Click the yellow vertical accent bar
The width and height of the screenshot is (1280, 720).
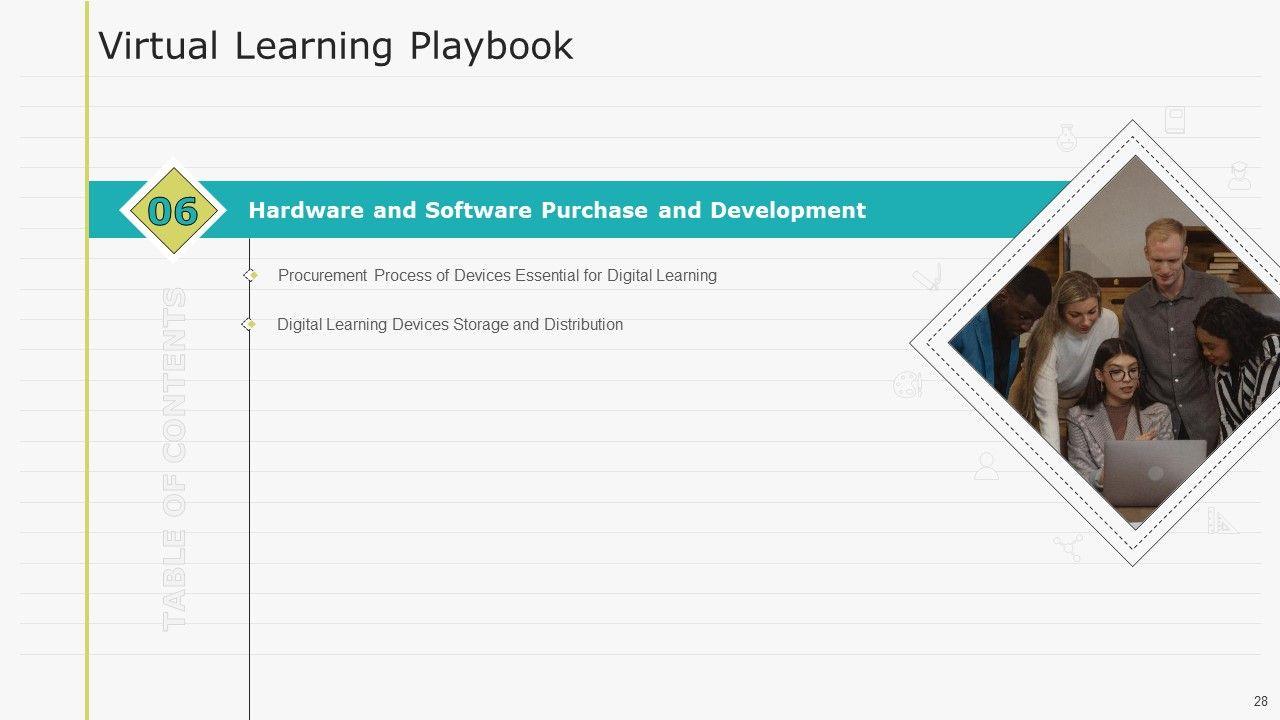(x=87, y=450)
